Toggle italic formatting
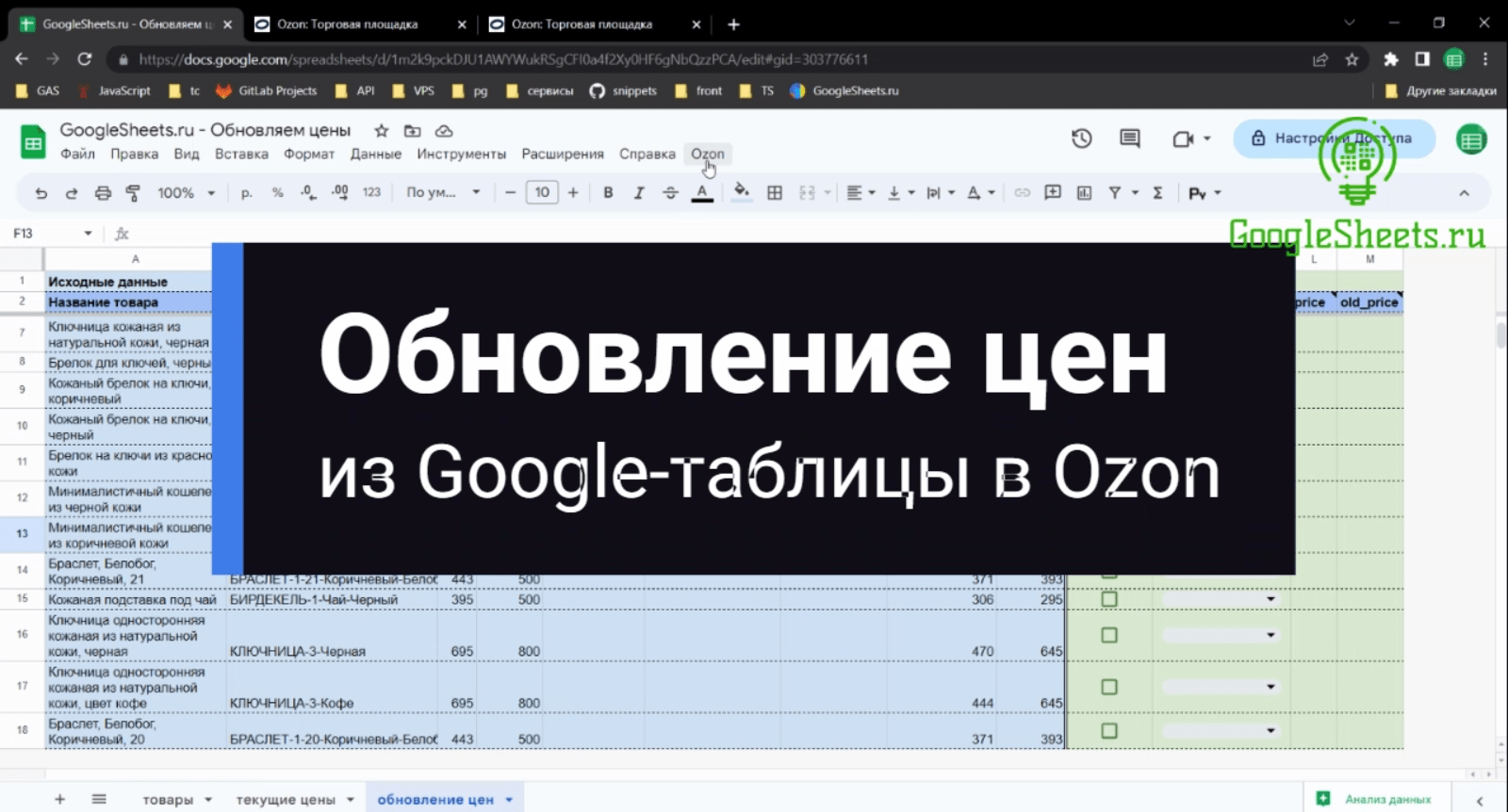The image size is (1508, 812). click(x=639, y=193)
